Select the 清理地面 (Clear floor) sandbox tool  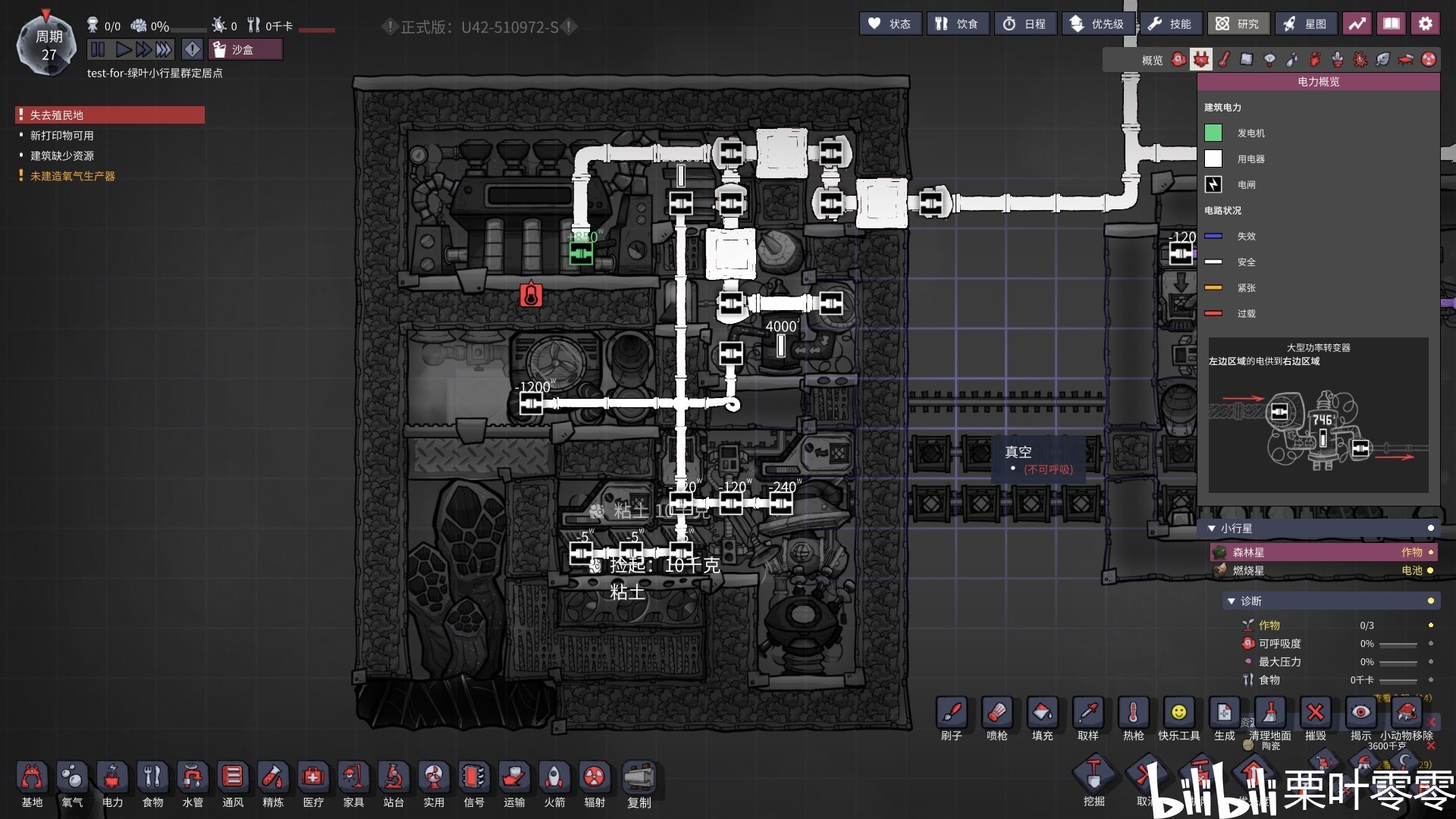pos(1270,719)
